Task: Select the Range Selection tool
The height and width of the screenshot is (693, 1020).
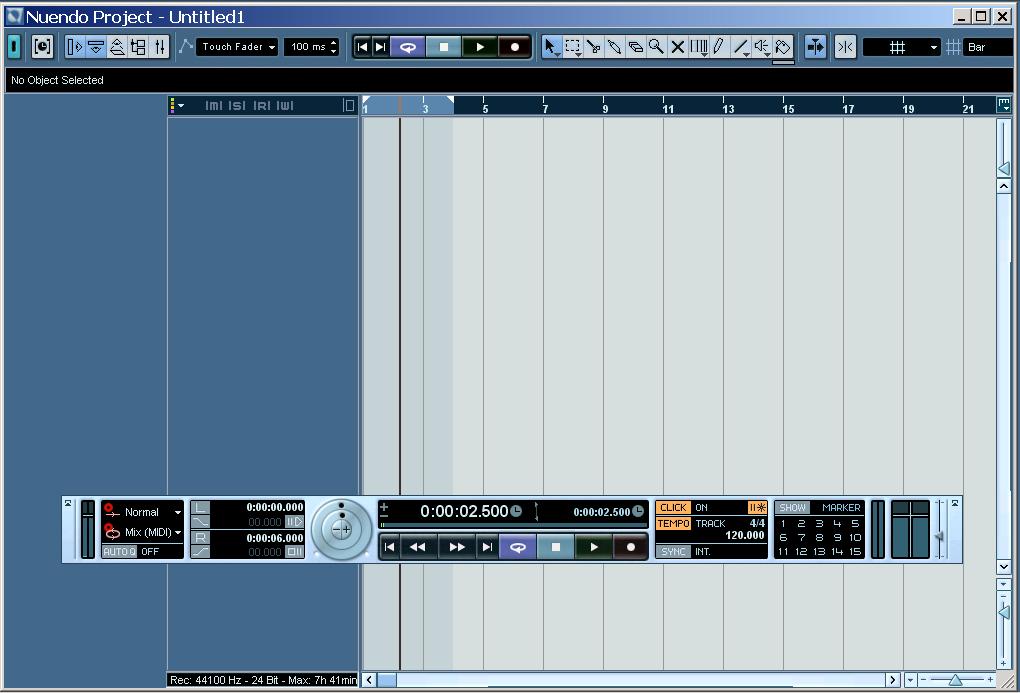Action: [572, 47]
